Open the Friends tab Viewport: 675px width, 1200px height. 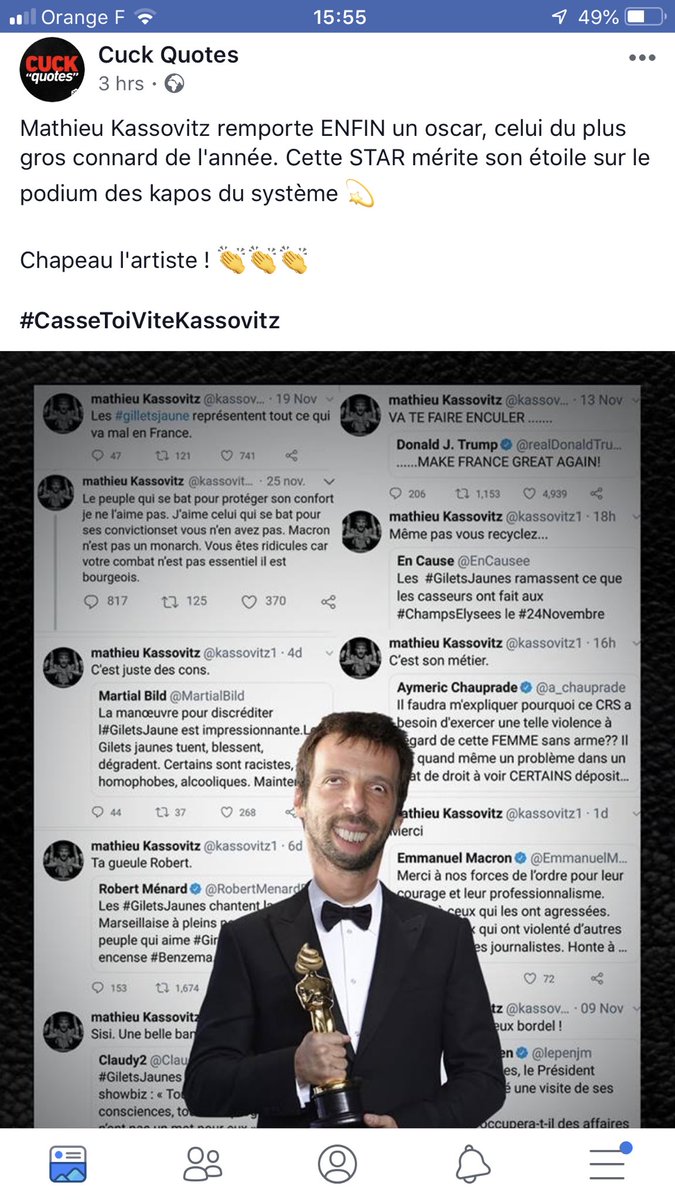pyautogui.click(x=203, y=1163)
